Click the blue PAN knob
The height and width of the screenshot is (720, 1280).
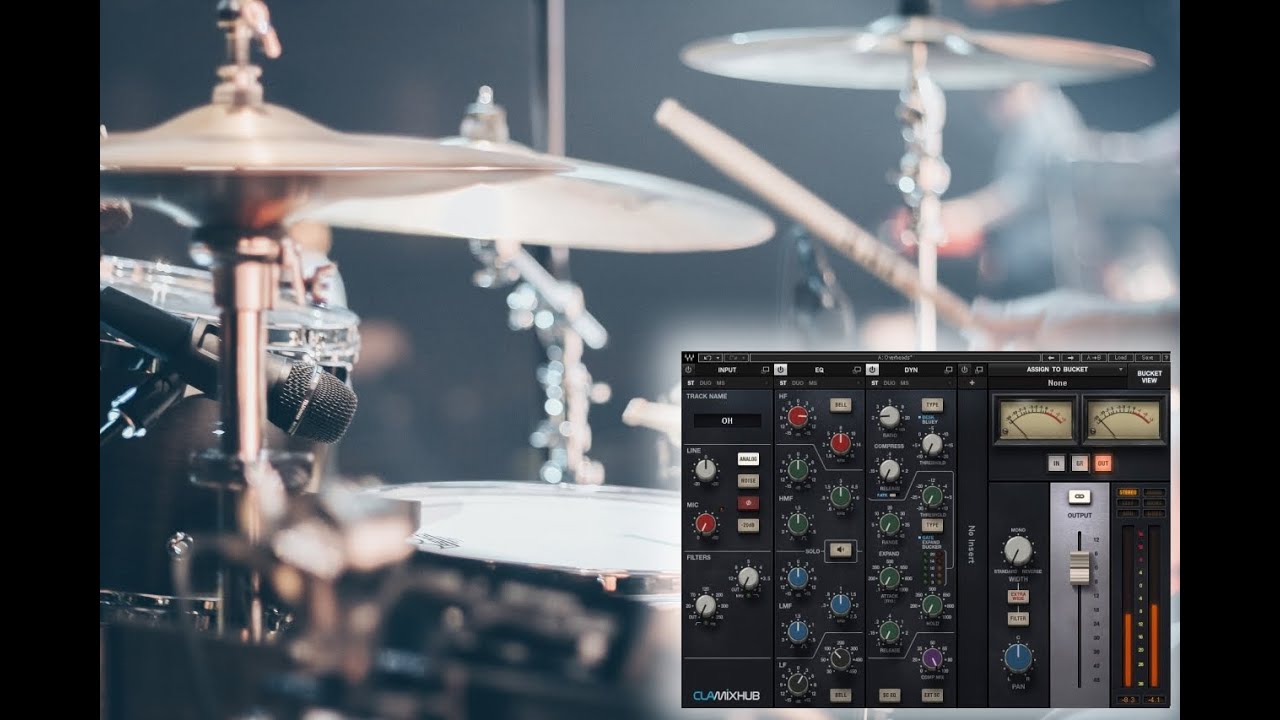pos(1018,658)
